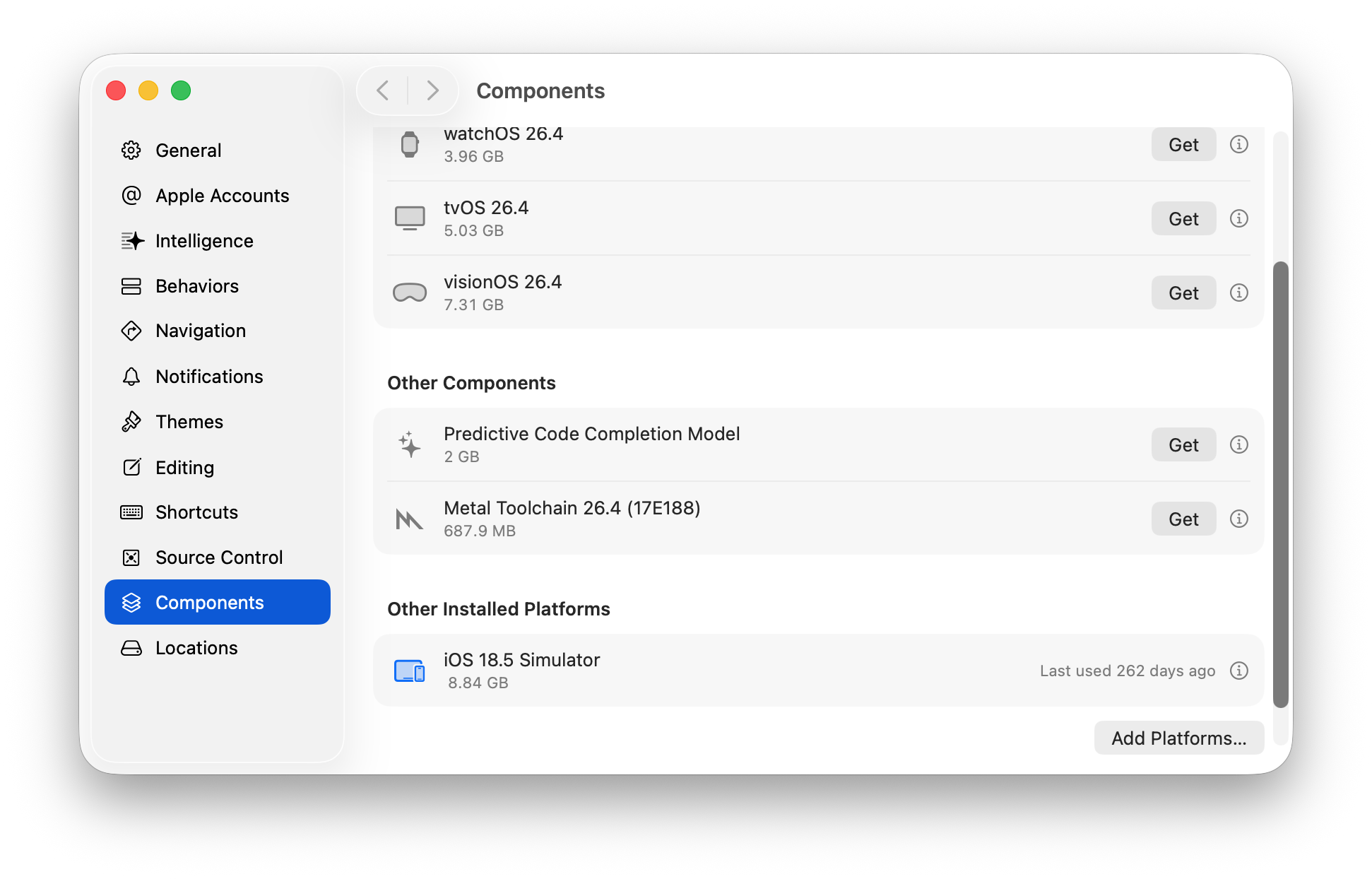The width and height of the screenshot is (1372, 879).
Task: Get the Predictive Code Completion Model
Action: tap(1183, 445)
